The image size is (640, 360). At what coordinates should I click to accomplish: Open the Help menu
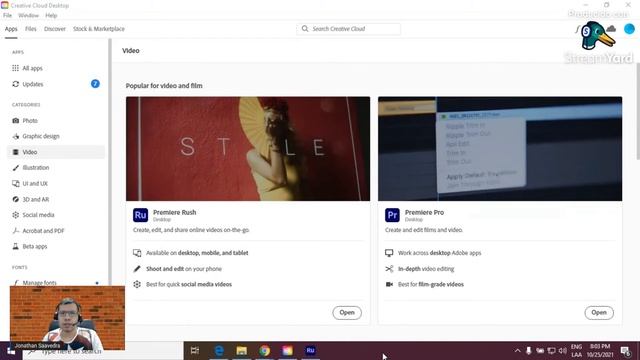(51, 15)
